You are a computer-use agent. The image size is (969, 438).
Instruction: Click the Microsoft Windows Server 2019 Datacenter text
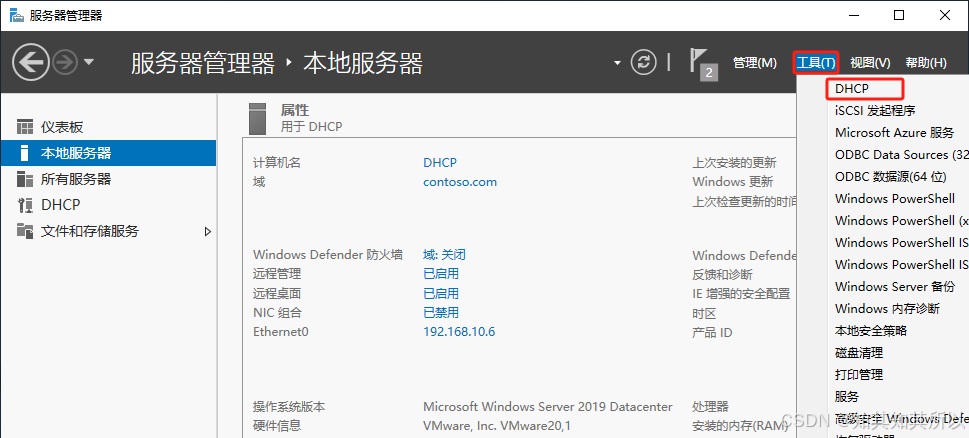(x=548, y=406)
